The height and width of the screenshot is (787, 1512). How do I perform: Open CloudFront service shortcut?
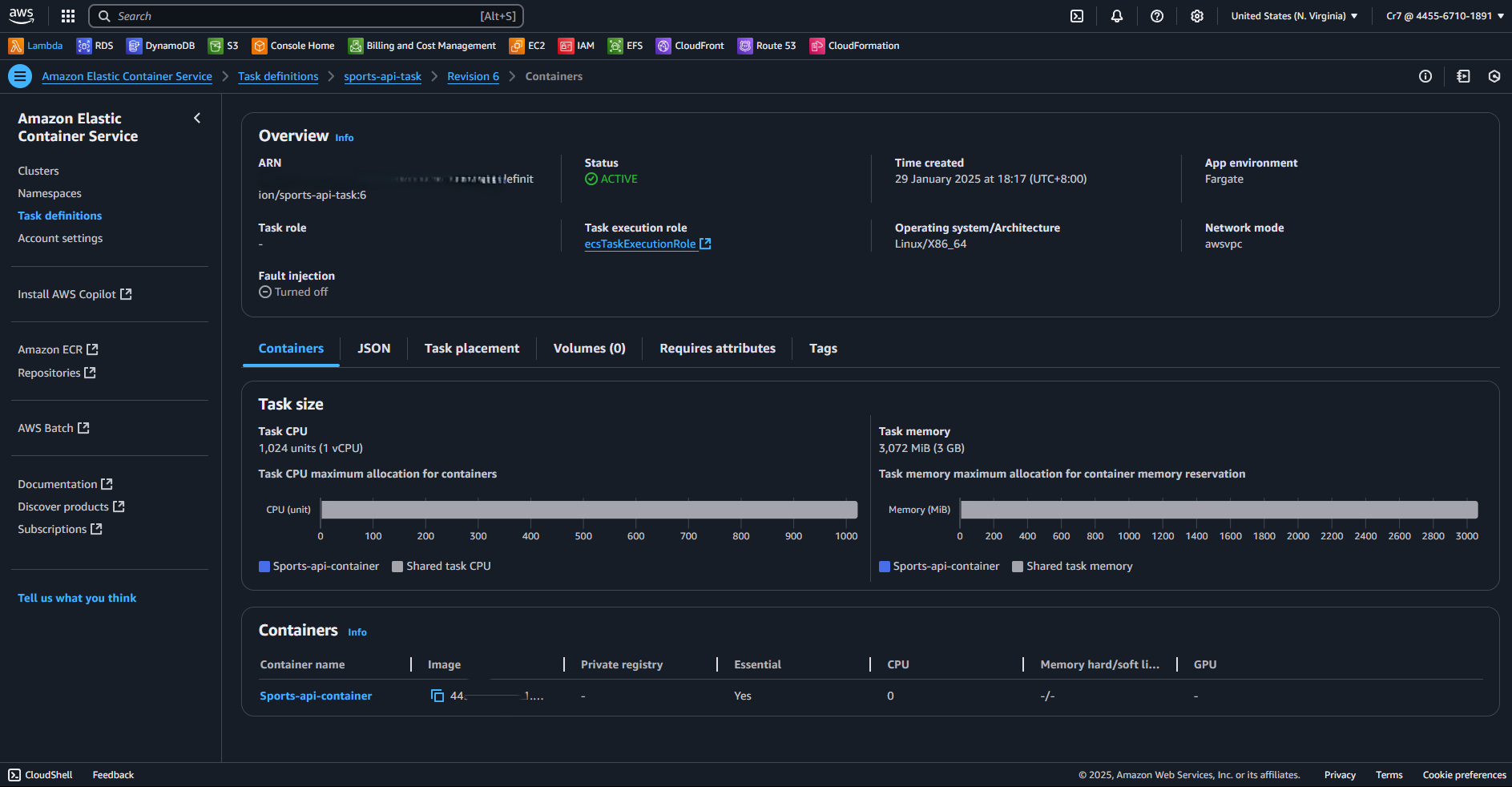pyautogui.click(x=690, y=46)
